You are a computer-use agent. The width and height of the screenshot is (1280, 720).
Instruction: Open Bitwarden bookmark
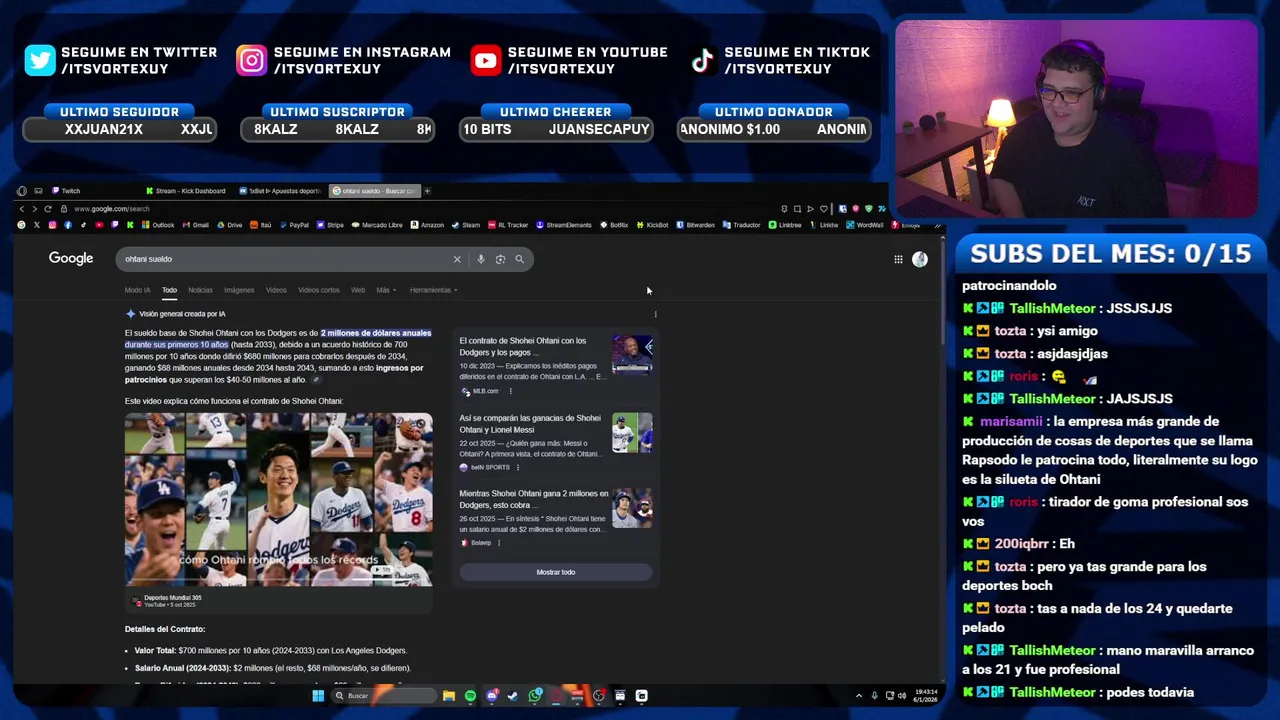(x=695, y=225)
